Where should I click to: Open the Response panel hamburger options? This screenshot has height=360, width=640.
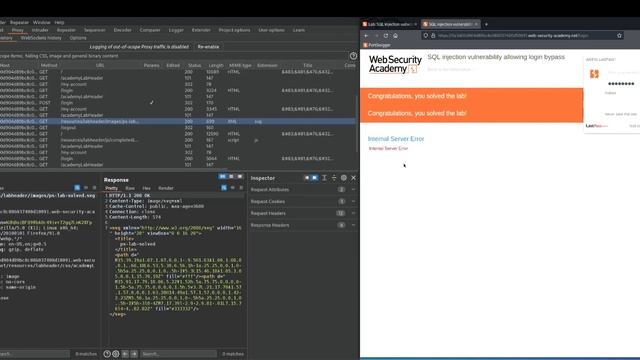point(241,188)
